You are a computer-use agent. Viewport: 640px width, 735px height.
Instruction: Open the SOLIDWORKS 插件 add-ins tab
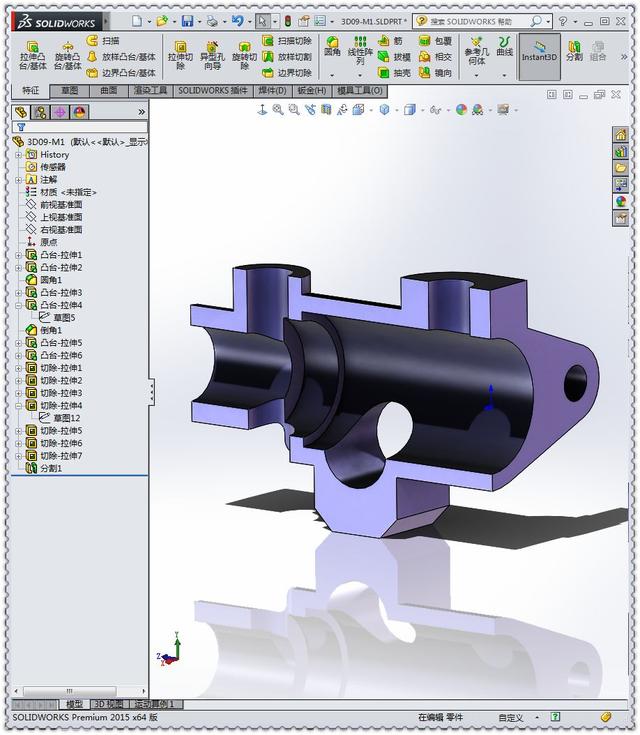(x=213, y=90)
